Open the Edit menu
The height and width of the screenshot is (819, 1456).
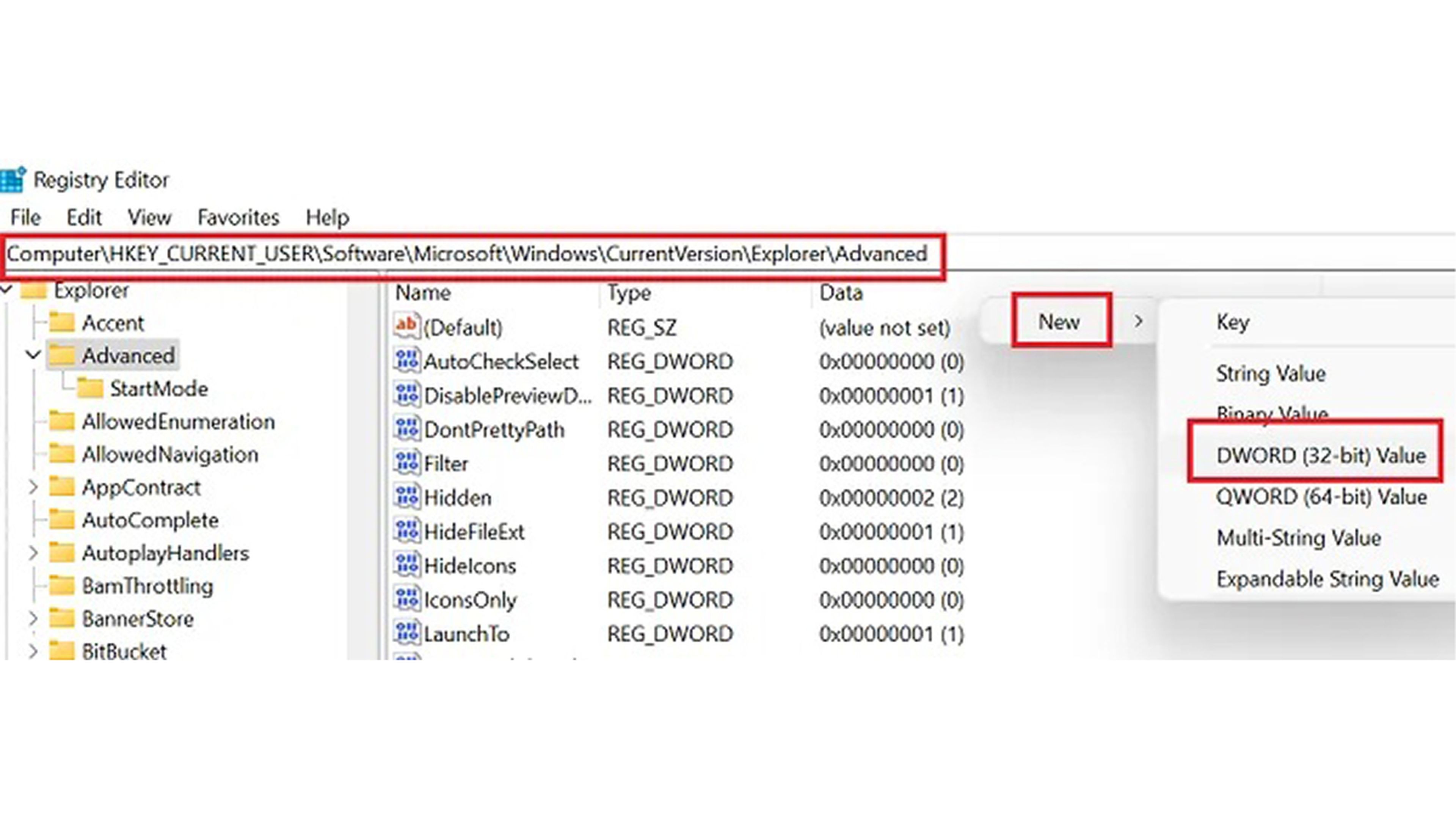coord(84,217)
